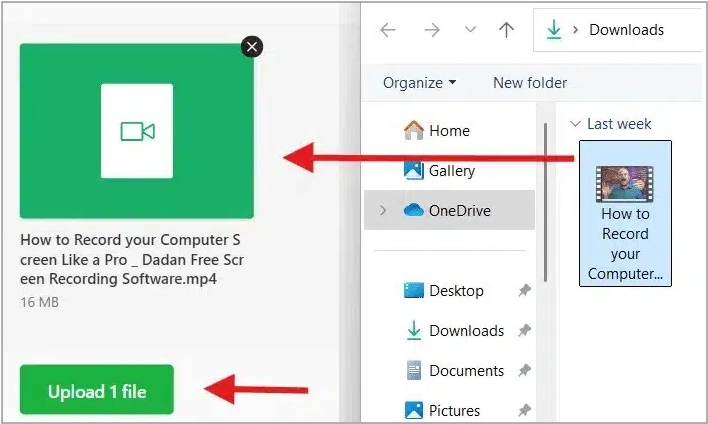Click the Last week group header text
The height and width of the screenshot is (424, 708).
619,123
